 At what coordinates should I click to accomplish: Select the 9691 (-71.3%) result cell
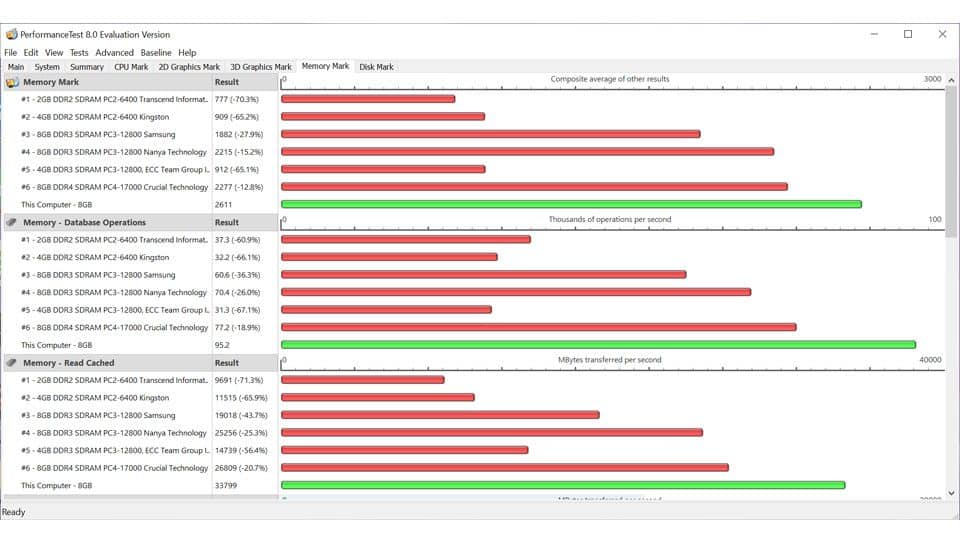pos(239,380)
